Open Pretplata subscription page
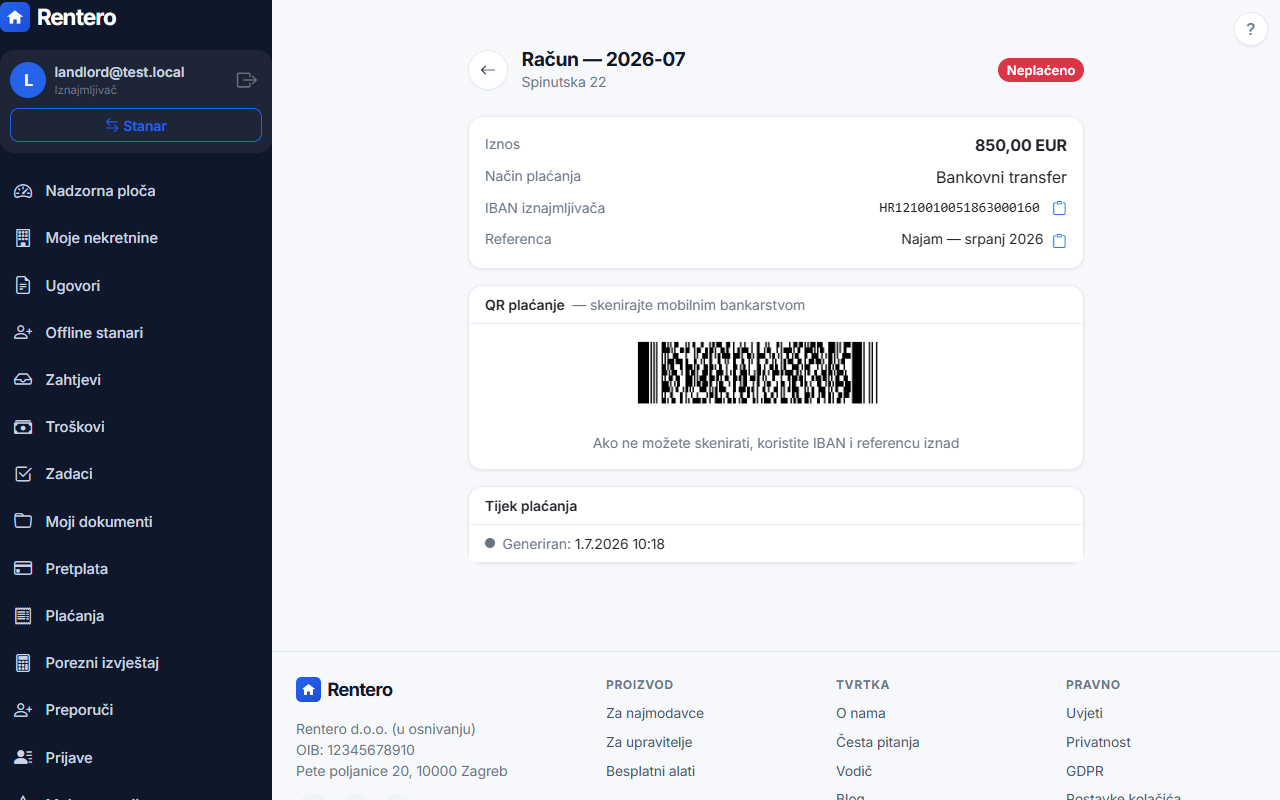This screenshot has height=800, width=1280. [x=136, y=568]
